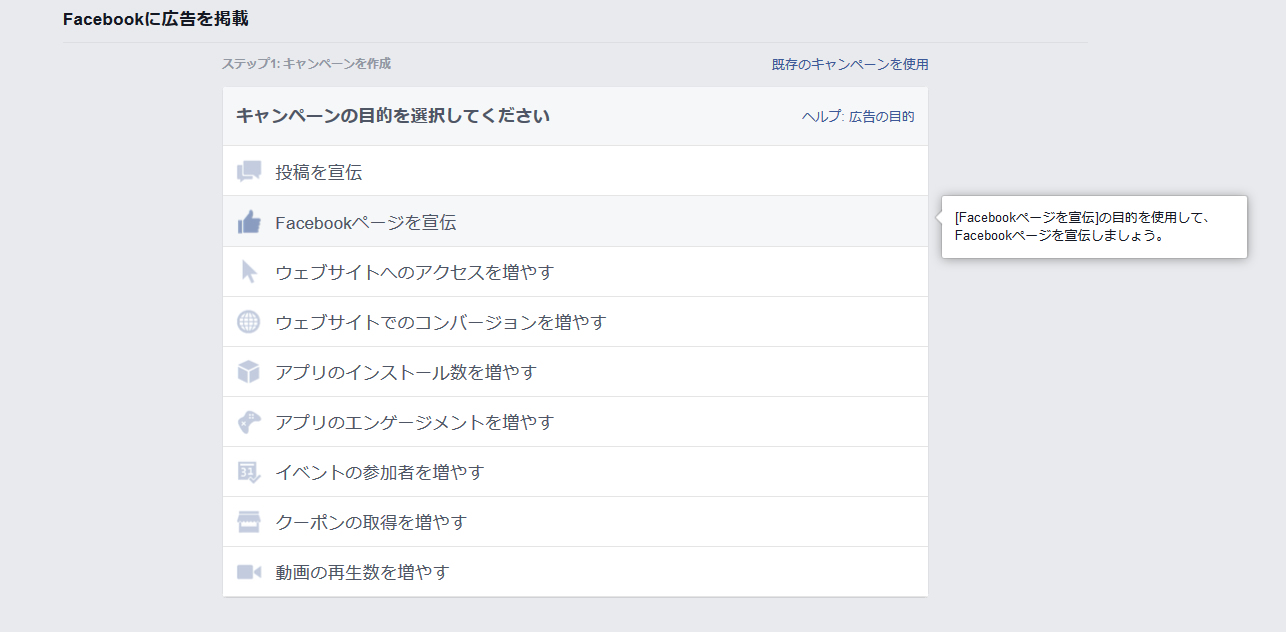This screenshot has height=632, width=1286.
Task: Click the calendar icon for イベントの参加者
Action: [x=249, y=472]
